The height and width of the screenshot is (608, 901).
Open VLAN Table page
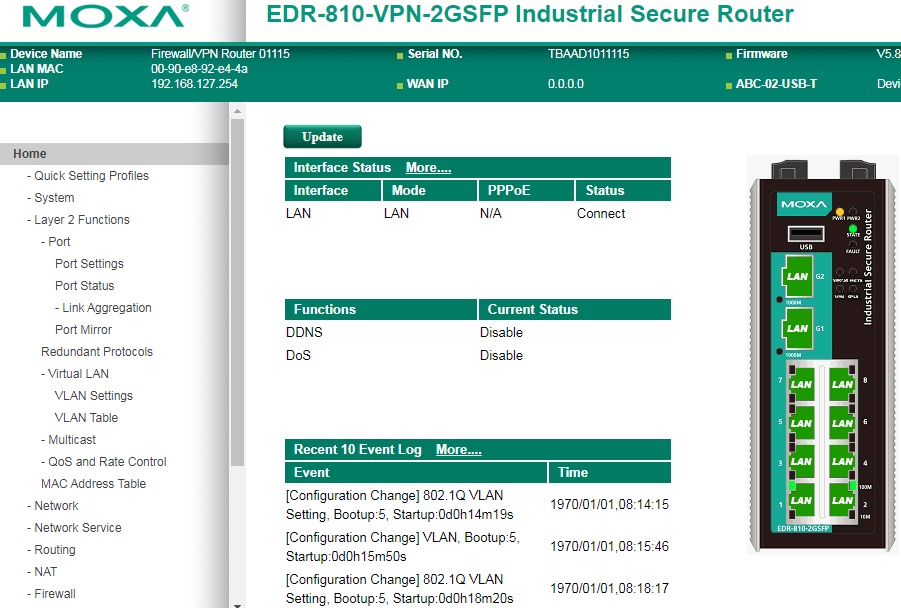(x=86, y=418)
